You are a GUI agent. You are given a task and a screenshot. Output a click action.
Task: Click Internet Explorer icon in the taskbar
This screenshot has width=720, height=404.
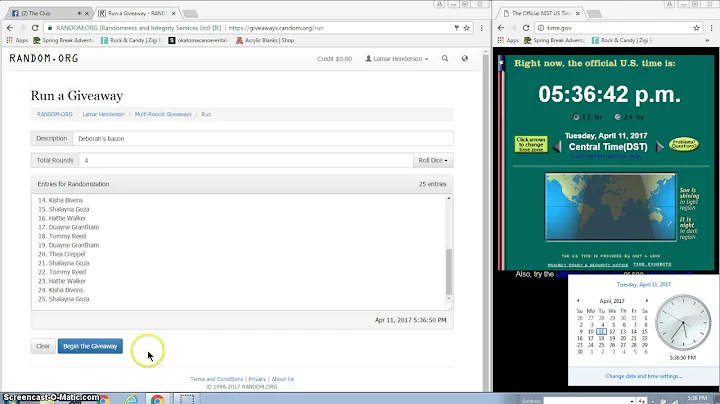pyautogui.click(x=131, y=399)
